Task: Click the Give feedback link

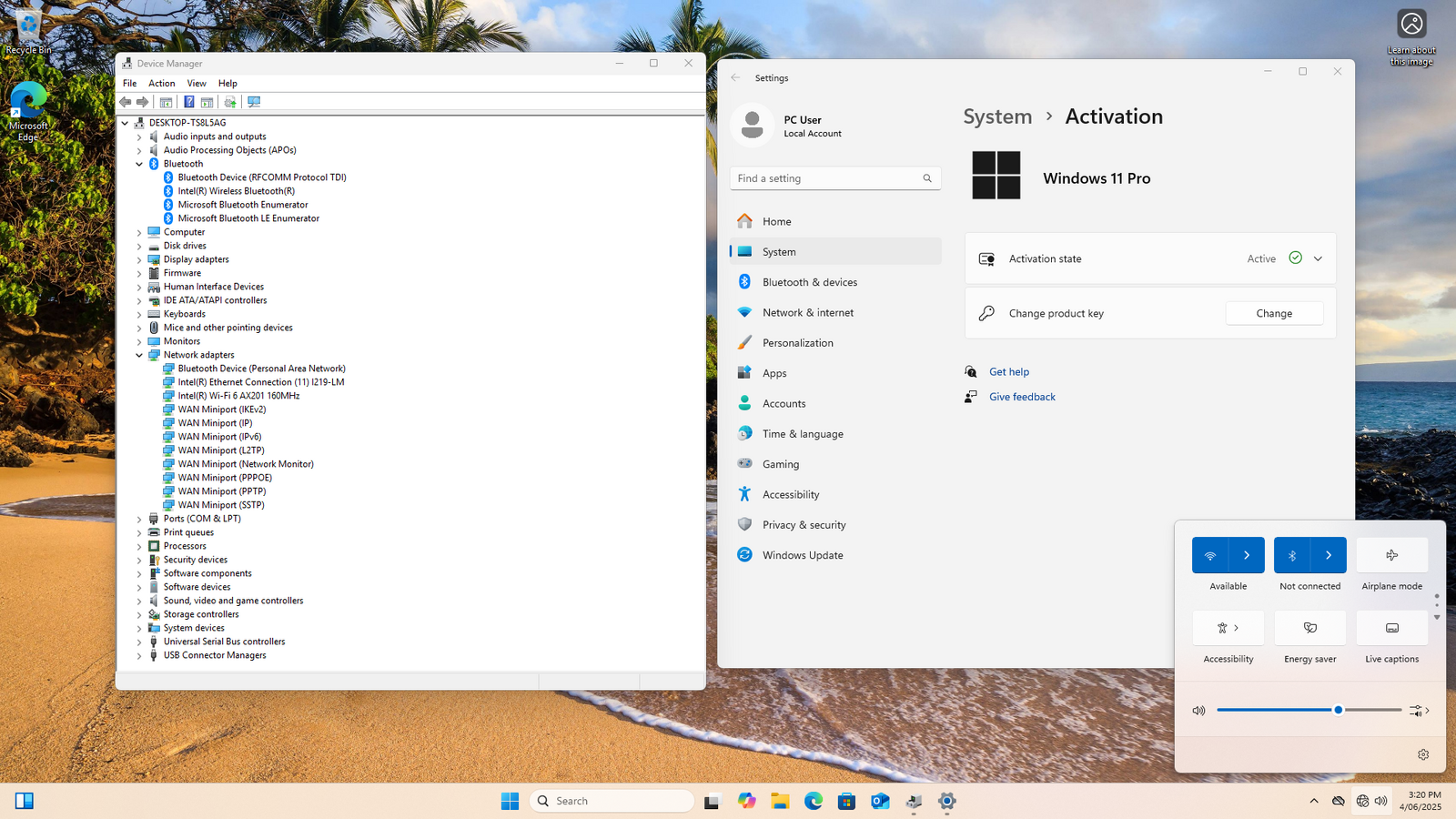Action: pos(1022,397)
